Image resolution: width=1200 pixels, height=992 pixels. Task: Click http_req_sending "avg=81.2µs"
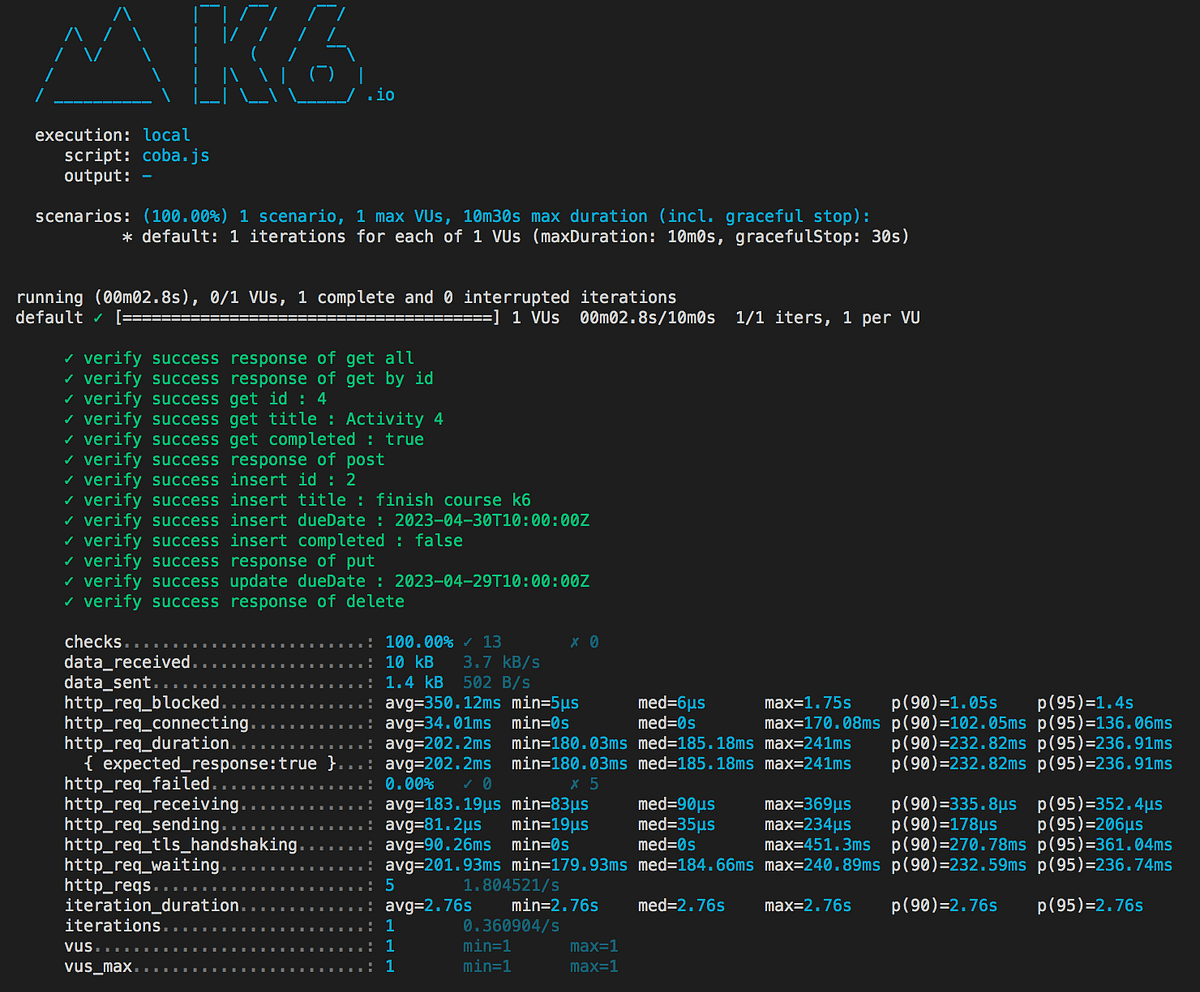coord(434,825)
